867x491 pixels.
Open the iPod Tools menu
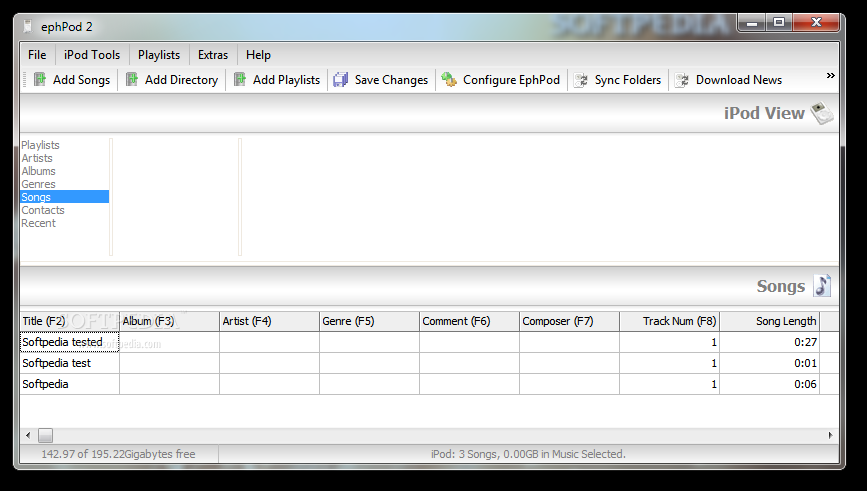pyautogui.click(x=91, y=55)
